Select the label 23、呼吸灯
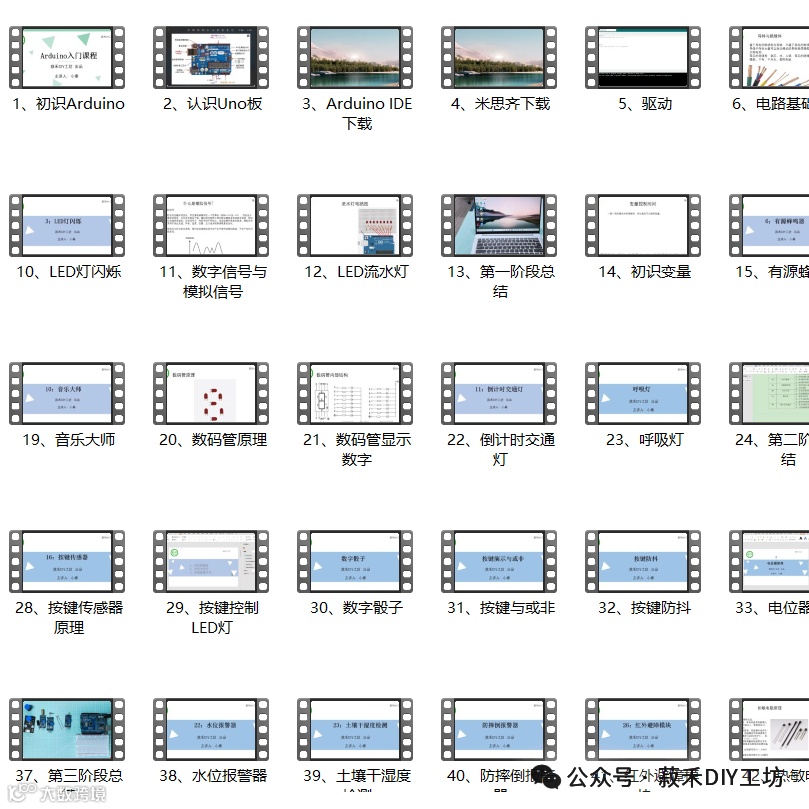This screenshot has height=809, width=809. [645, 440]
